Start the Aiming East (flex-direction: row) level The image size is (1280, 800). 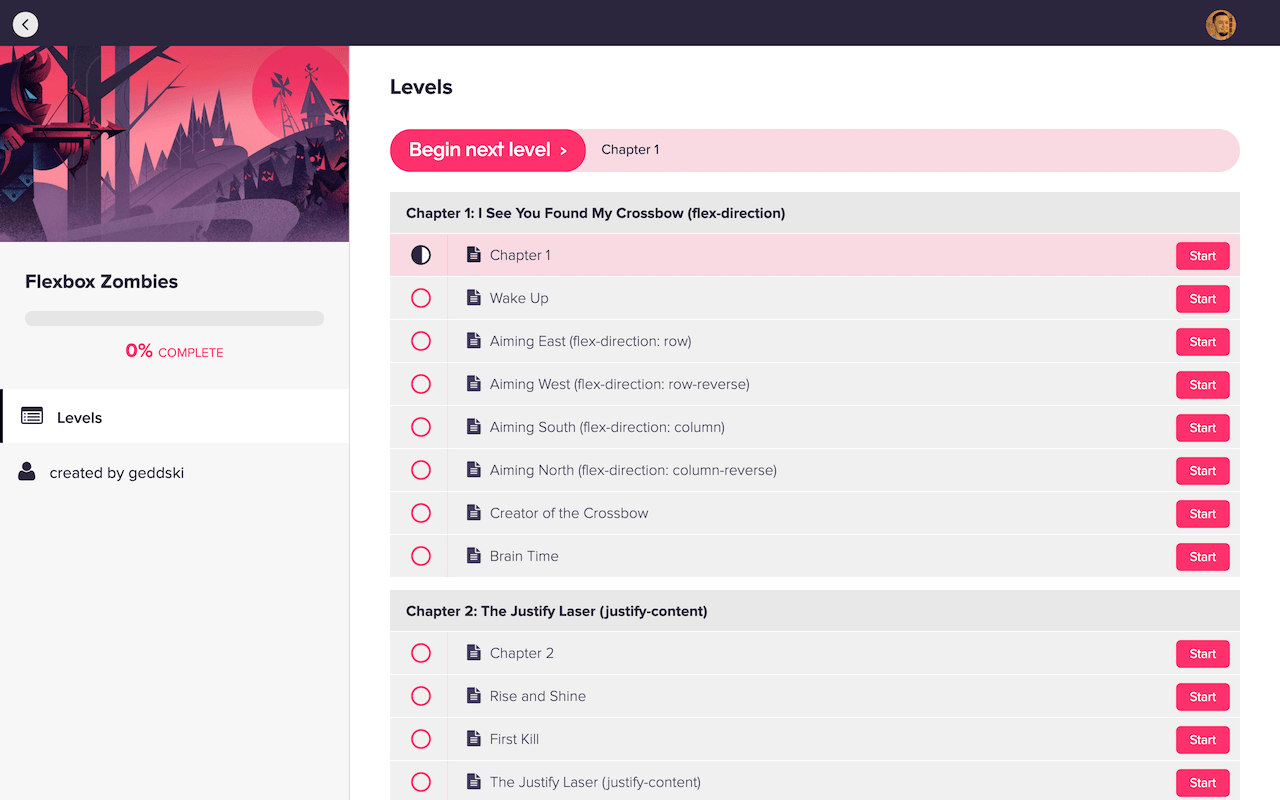(x=1202, y=341)
